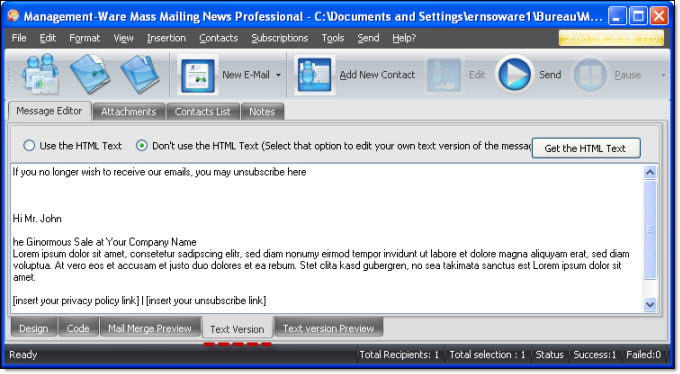Click scrollbar down arrow in text editor
The image size is (680, 374).
[650, 304]
